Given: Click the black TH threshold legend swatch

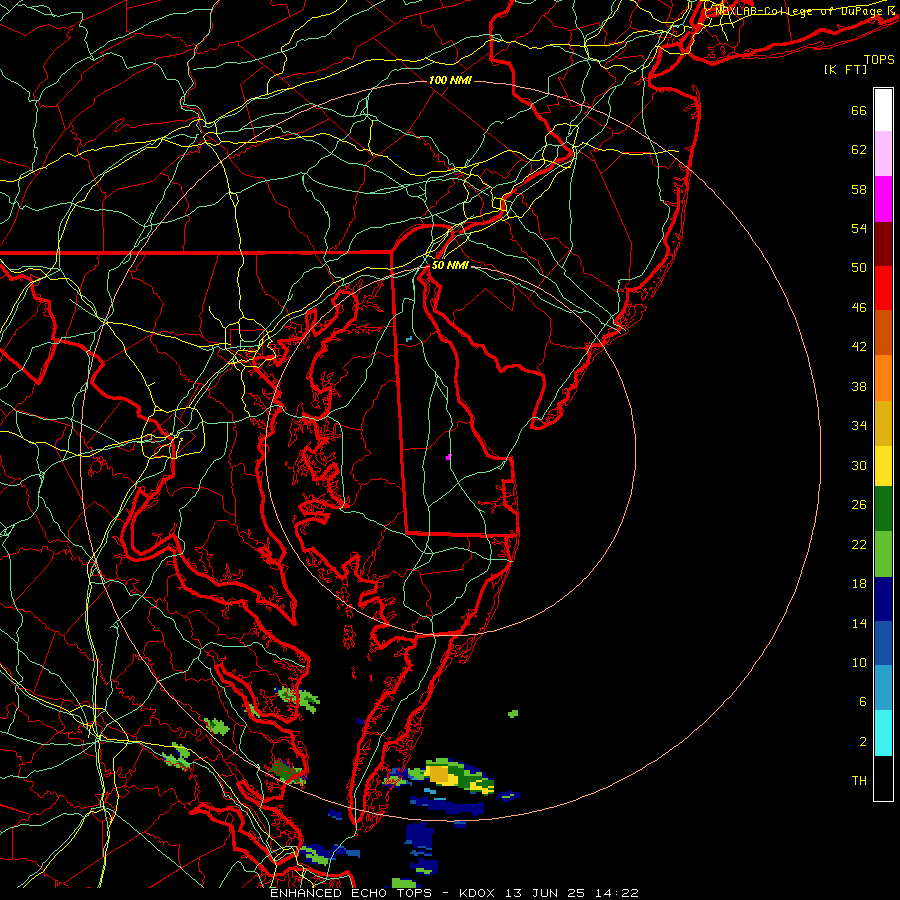Looking at the screenshot, I should [883, 778].
